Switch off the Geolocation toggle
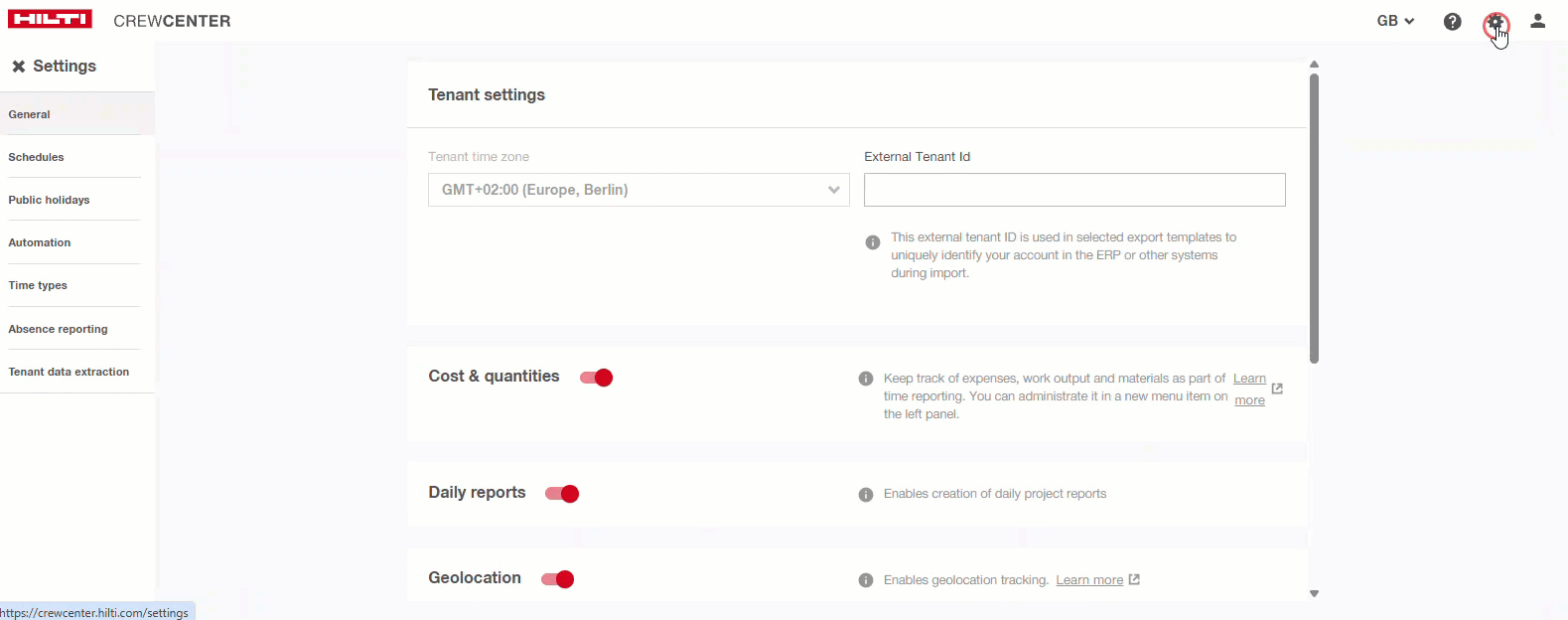Screen dimensions: 1568x620 click(x=558, y=579)
